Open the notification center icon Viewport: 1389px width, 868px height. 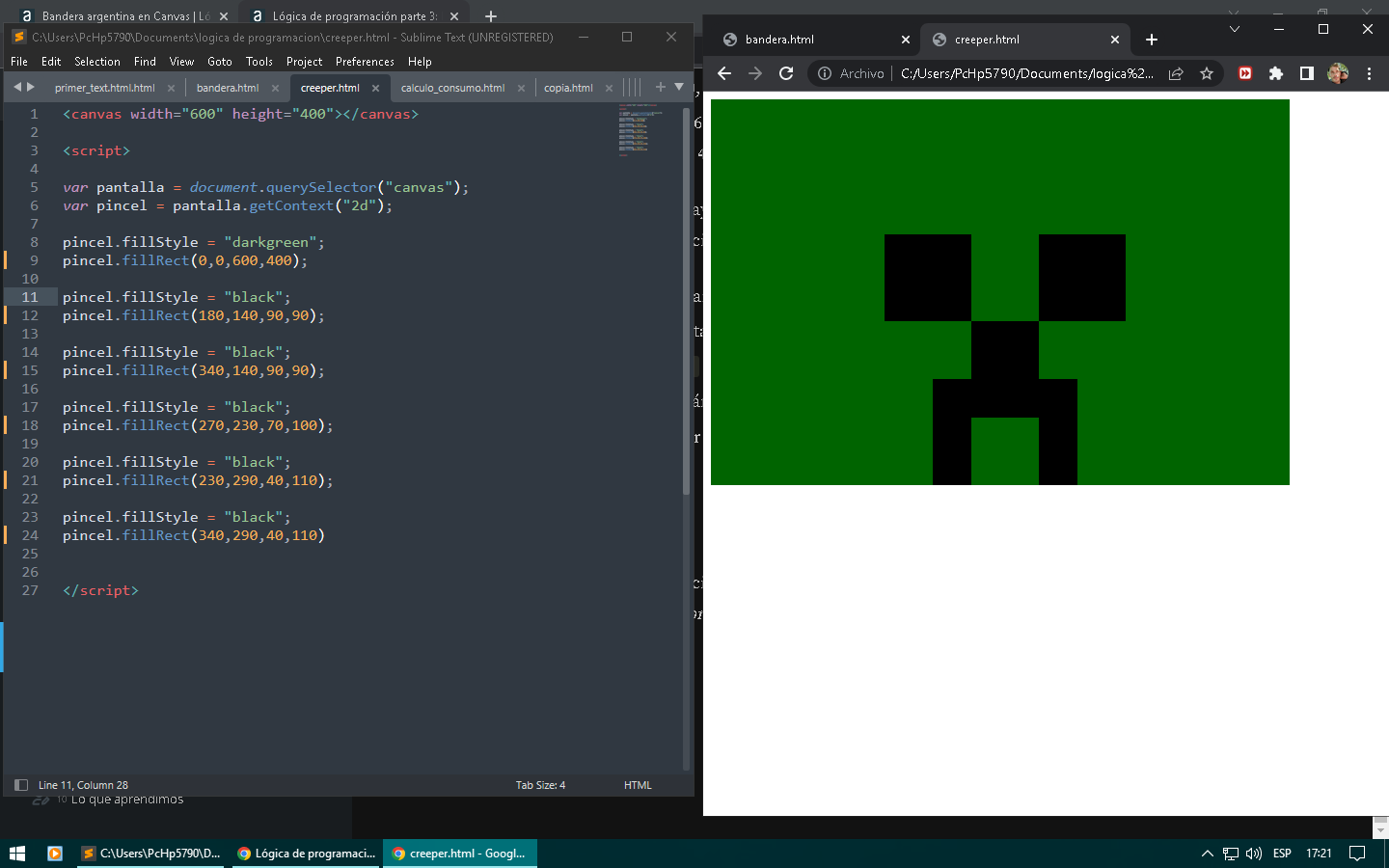pyautogui.click(x=1357, y=854)
